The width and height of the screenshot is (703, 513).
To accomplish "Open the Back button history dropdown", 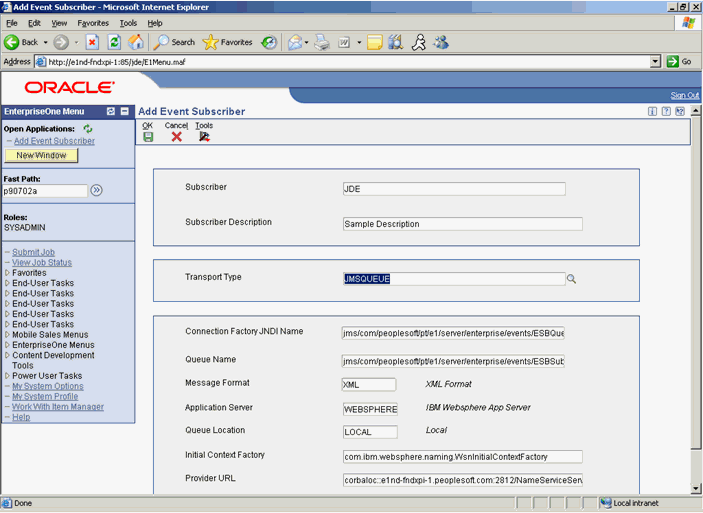I will (45, 43).
